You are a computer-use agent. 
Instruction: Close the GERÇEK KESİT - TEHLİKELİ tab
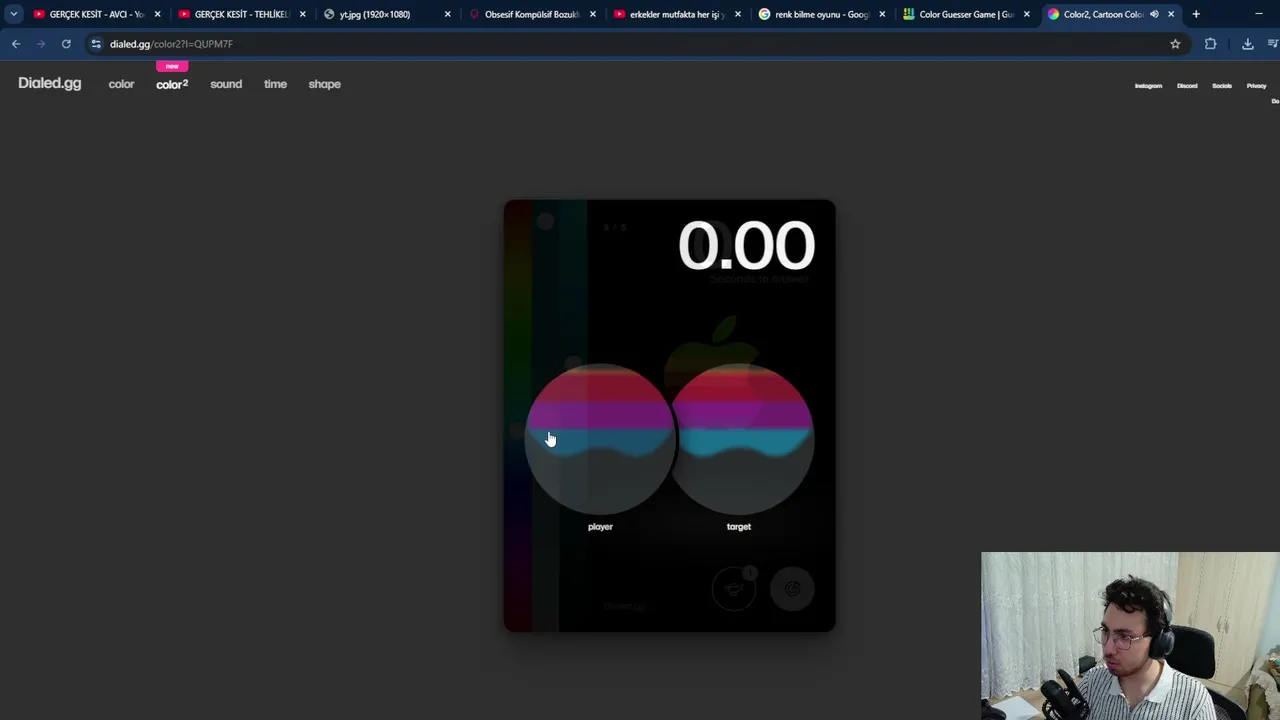pyautogui.click(x=302, y=14)
